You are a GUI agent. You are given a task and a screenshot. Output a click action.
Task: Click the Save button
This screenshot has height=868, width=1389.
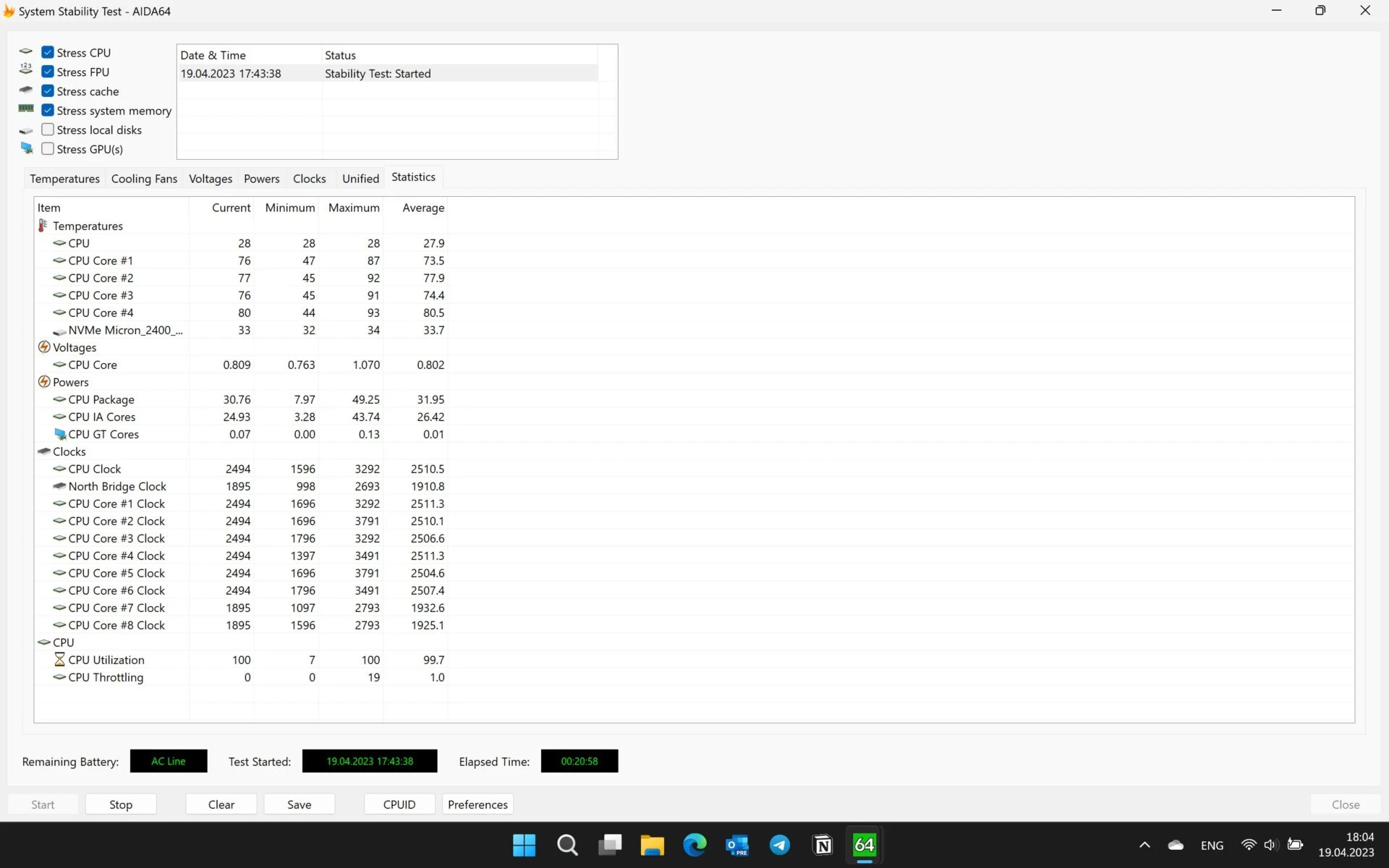300,804
